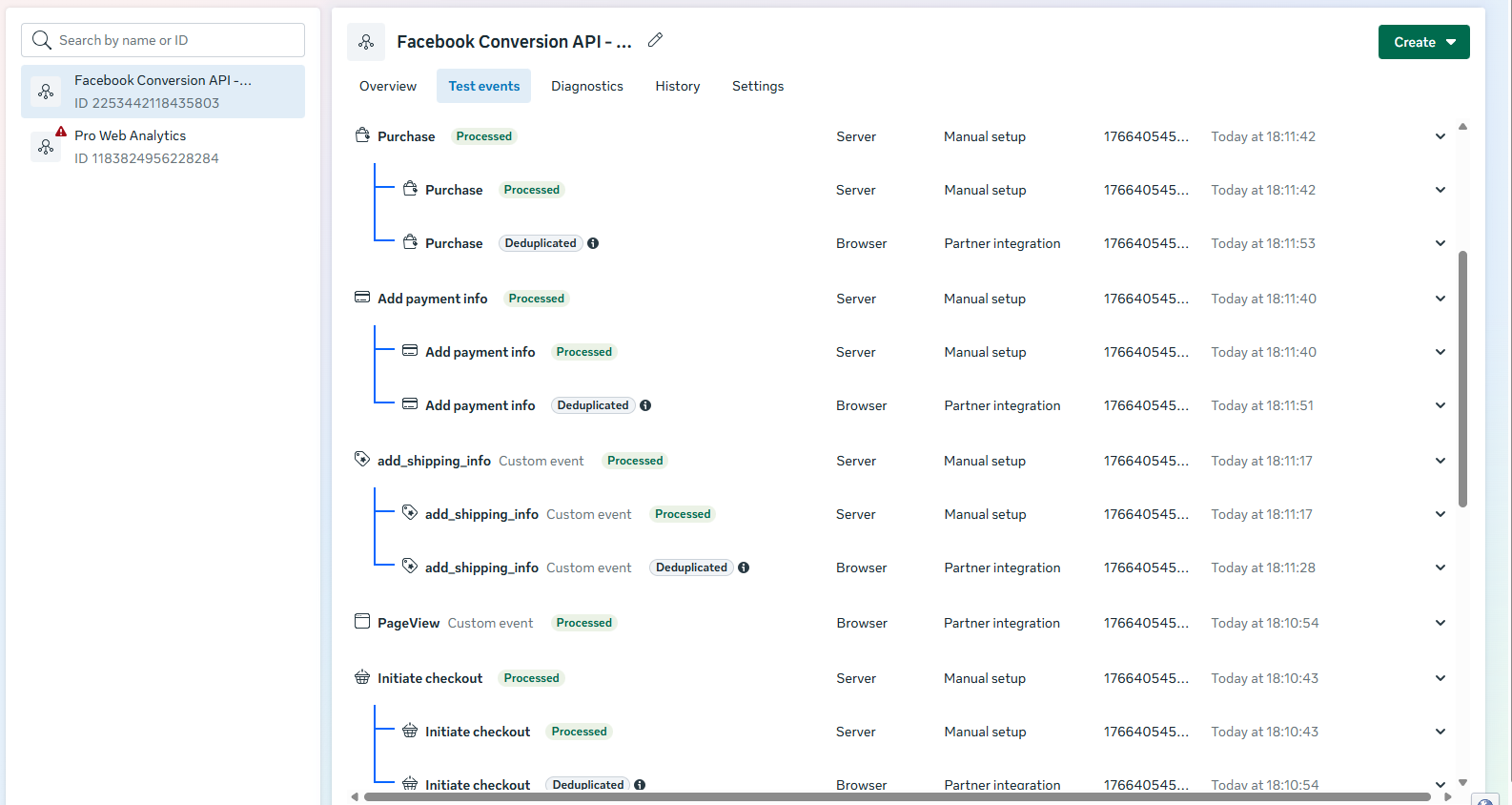This screenshot has width=1512, height=805.
Task: Click the PageView event icon
Action: [362, 622]
